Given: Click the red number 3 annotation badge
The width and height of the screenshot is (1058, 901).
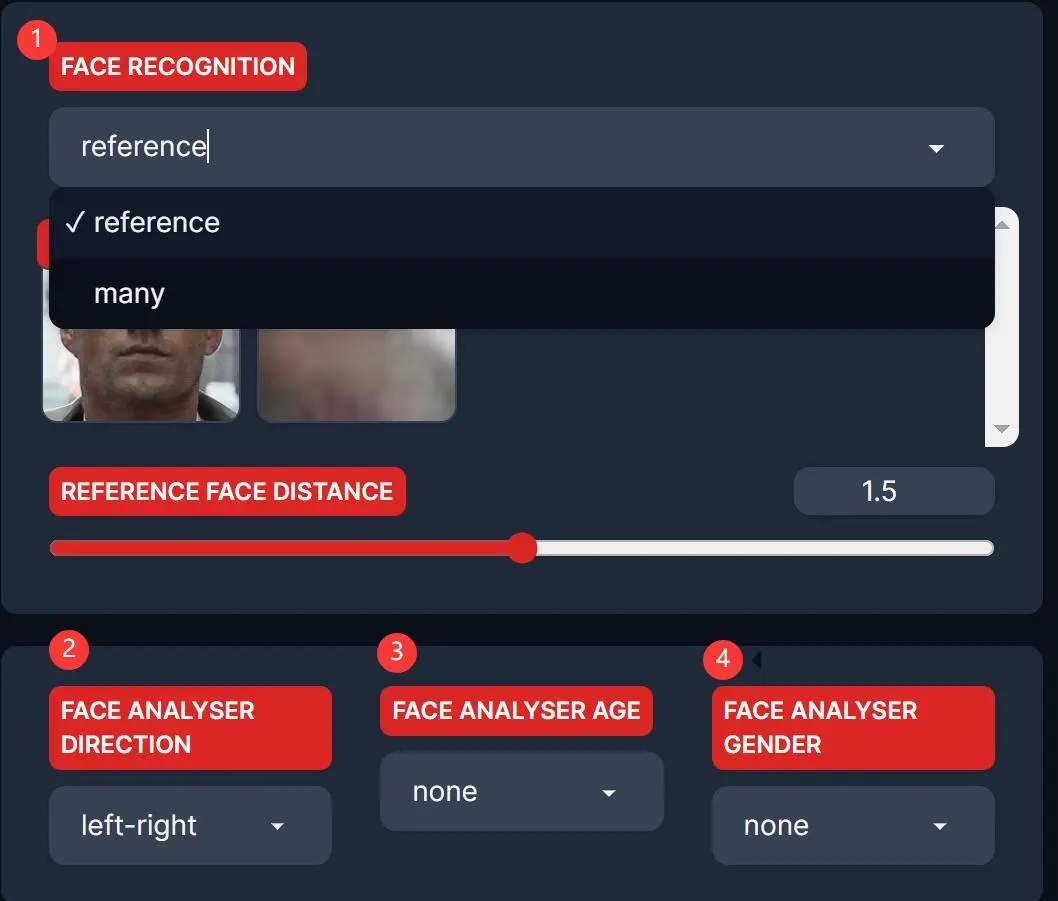Looking at the screenshot, I should (397, 652).
